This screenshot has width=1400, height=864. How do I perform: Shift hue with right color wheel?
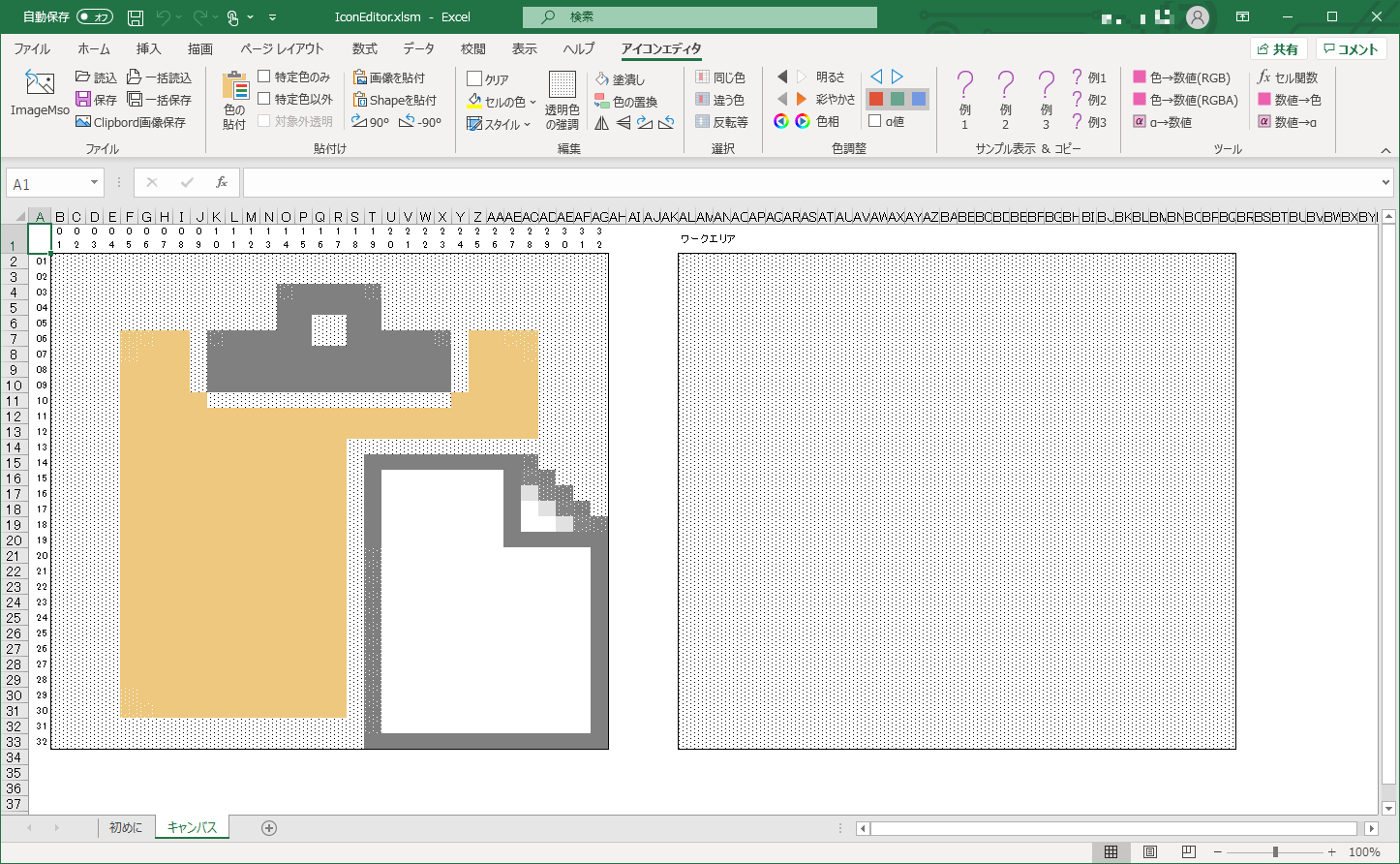tap(803, 121)
